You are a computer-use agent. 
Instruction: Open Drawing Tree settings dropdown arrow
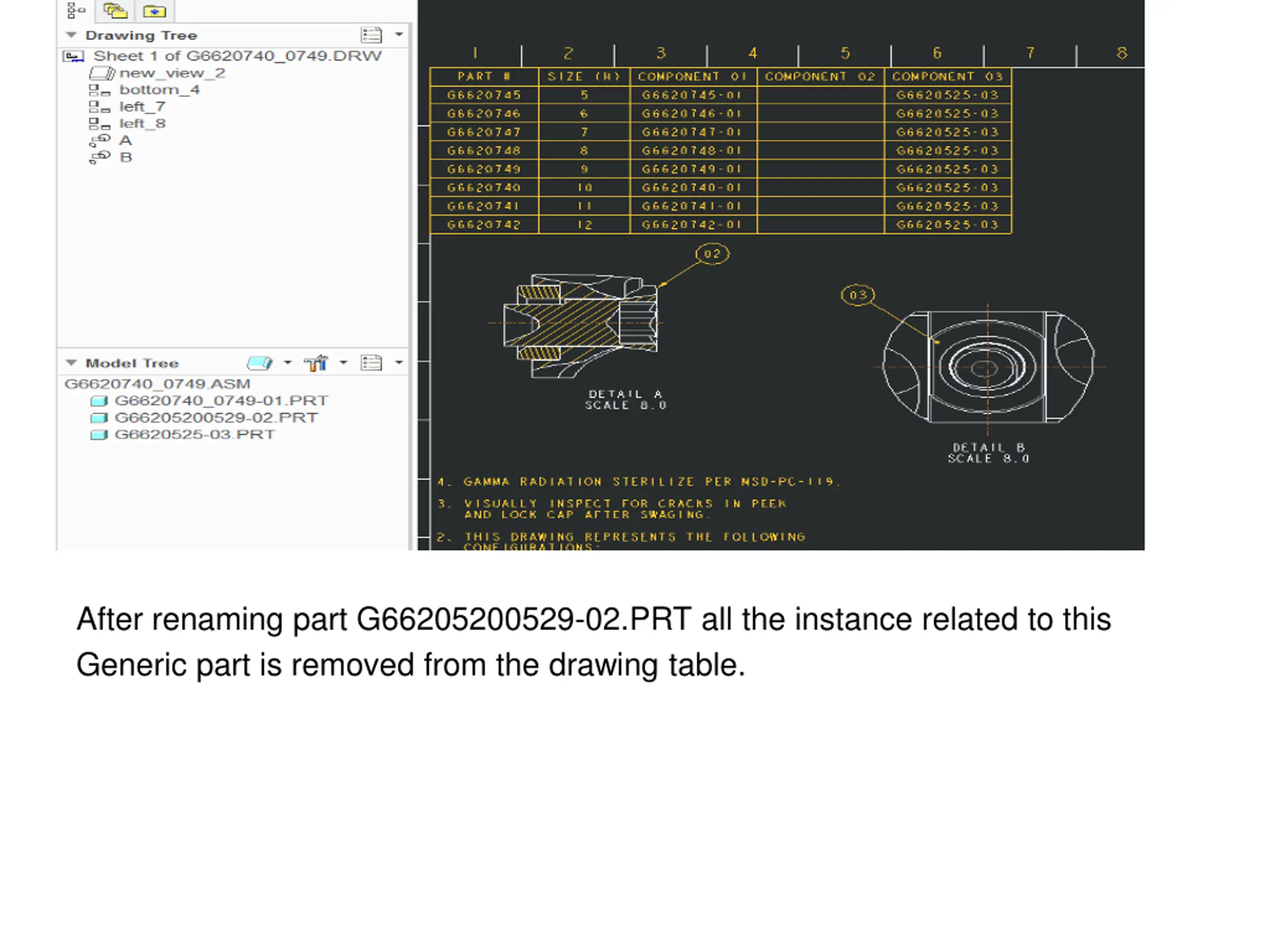399,34
